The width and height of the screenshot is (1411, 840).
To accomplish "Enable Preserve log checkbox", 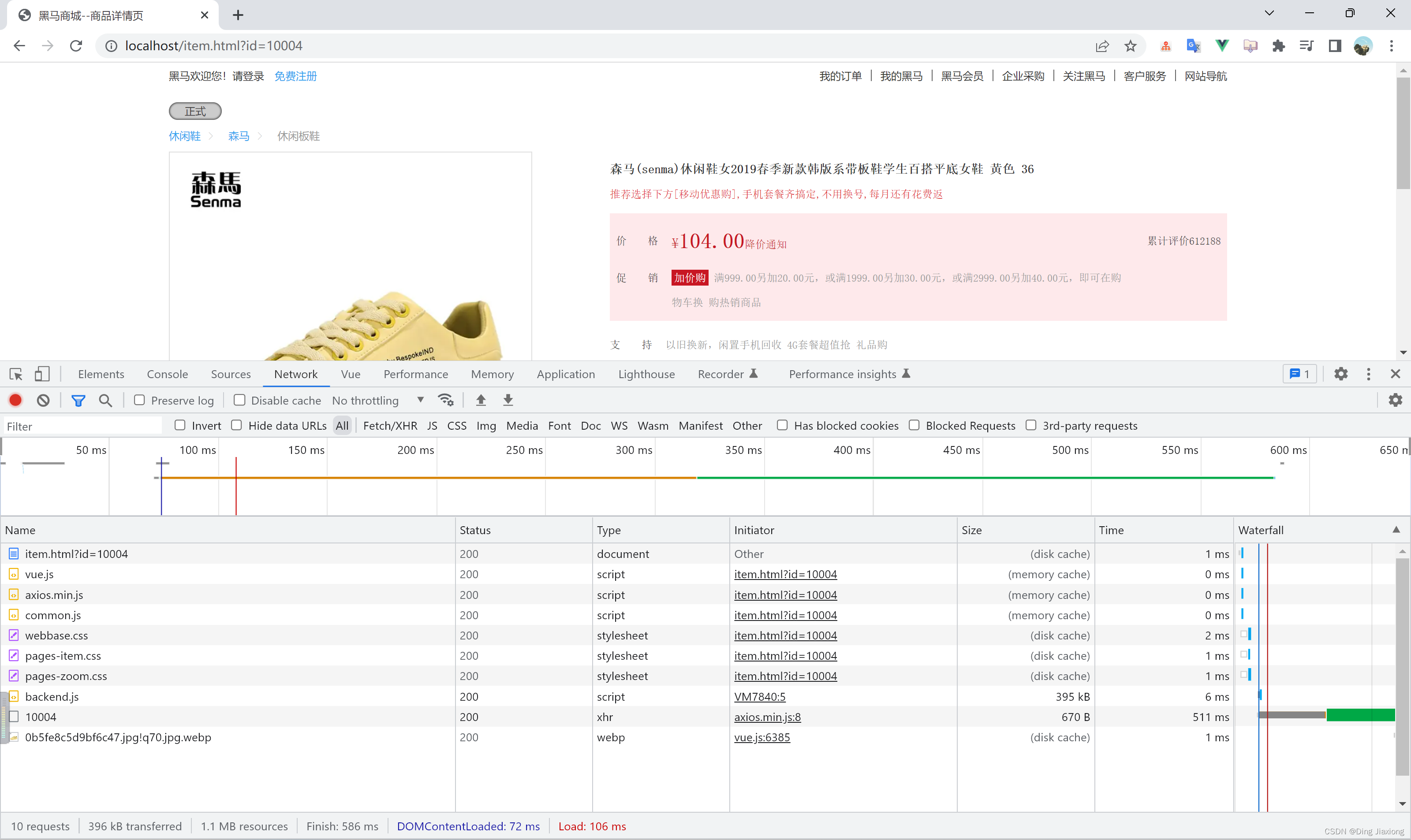I will pos(139,400).
